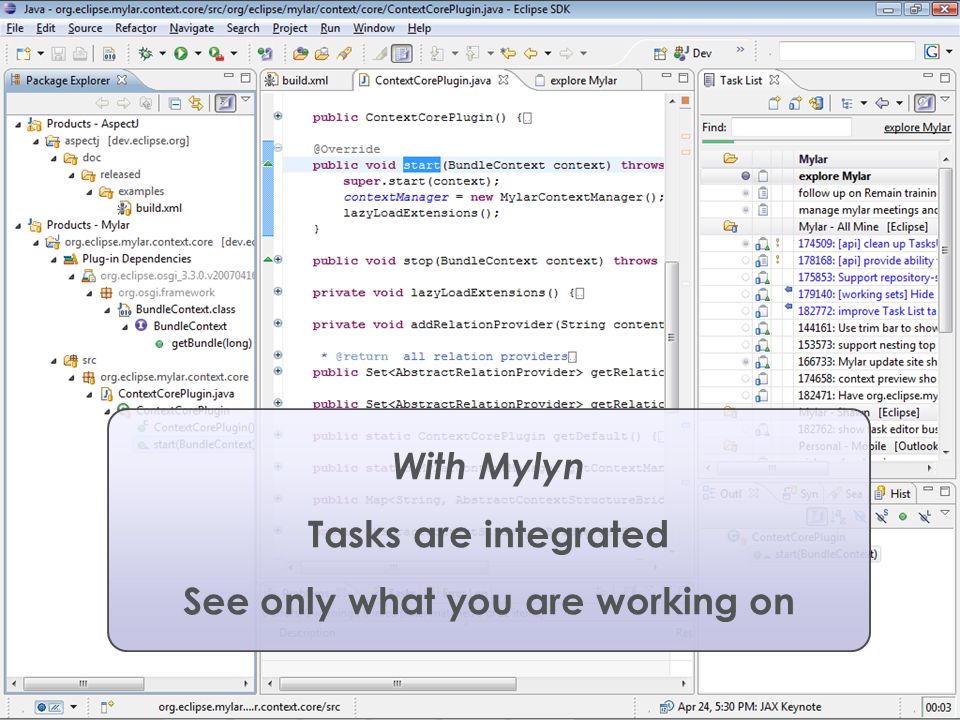
Task: Click the Last Edit Location arrow icon
Action: 508,54
